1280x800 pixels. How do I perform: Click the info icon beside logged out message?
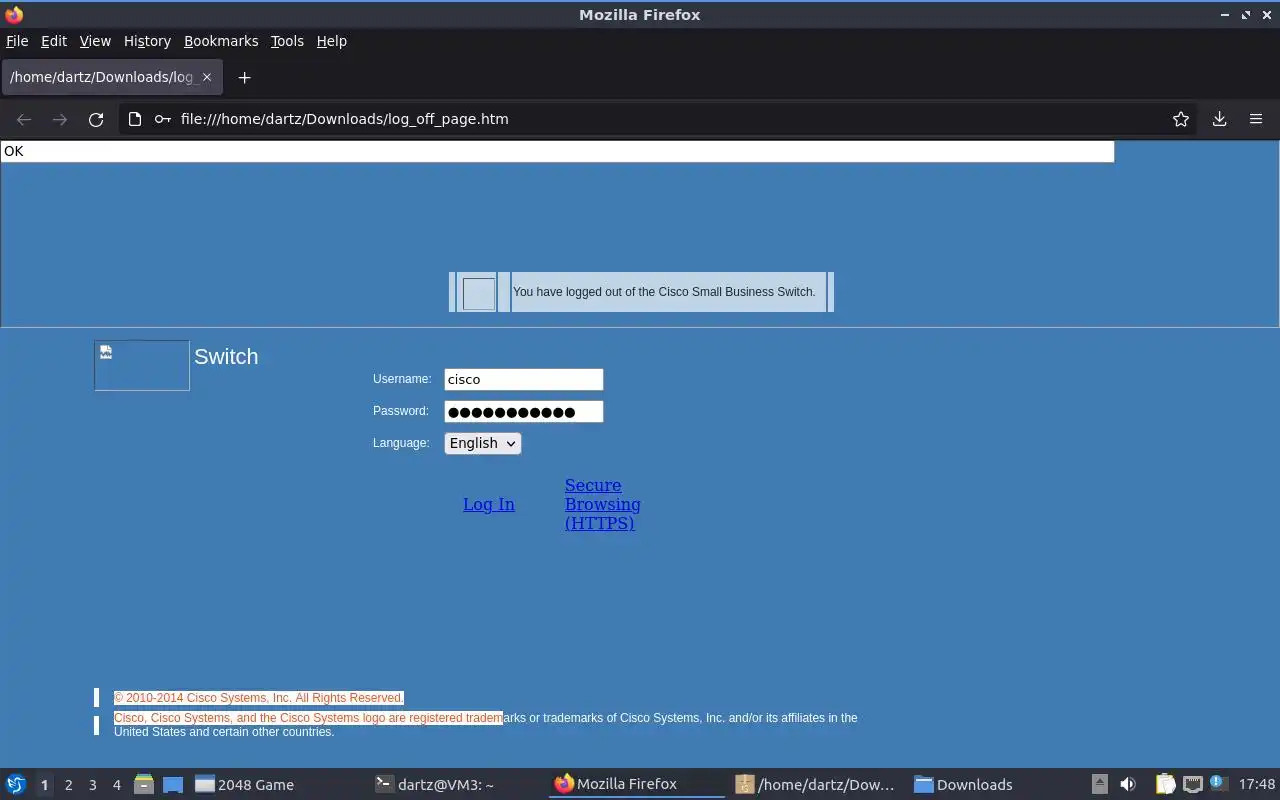[478, 293]
